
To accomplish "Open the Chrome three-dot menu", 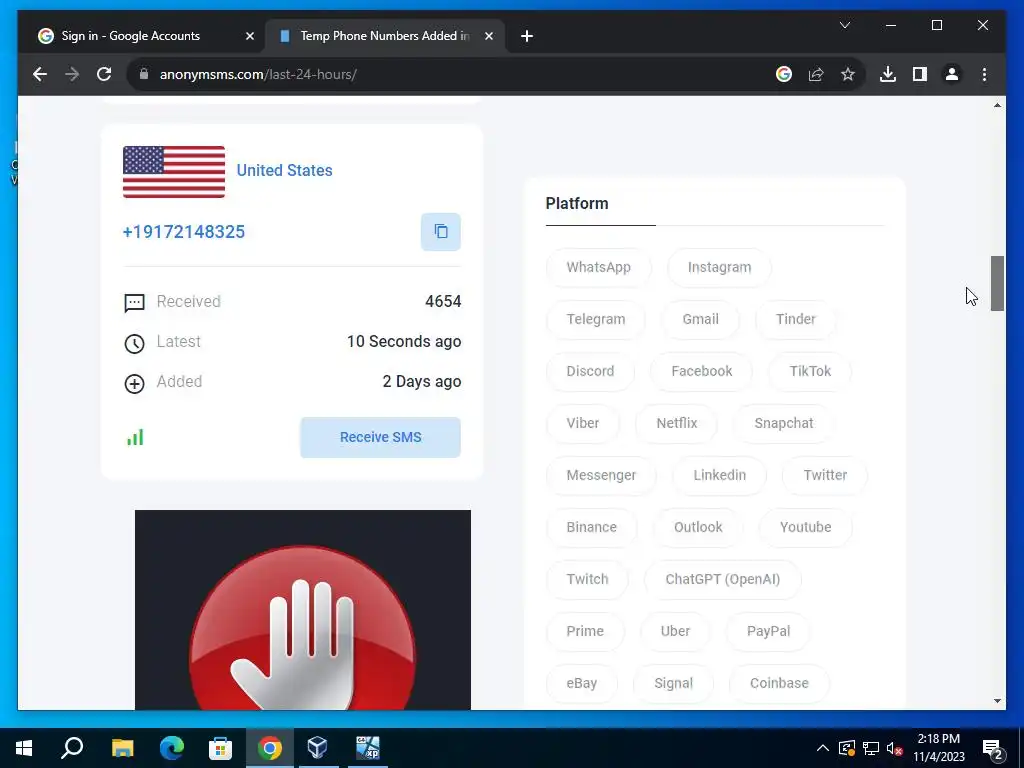I will click(x=984, y=74).
